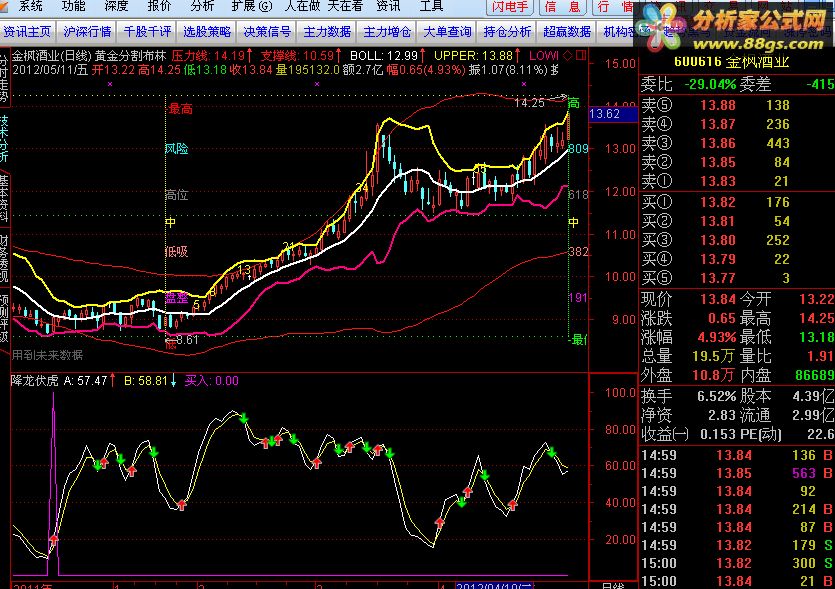Open 超赢数据 toolbar button

point(567,32)
